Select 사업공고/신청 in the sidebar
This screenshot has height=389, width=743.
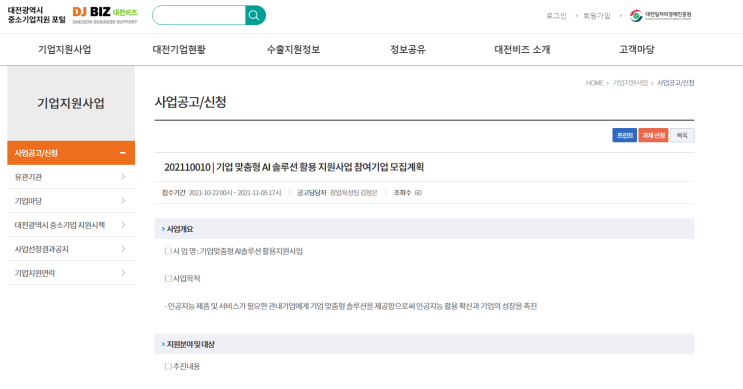point(71,153)
